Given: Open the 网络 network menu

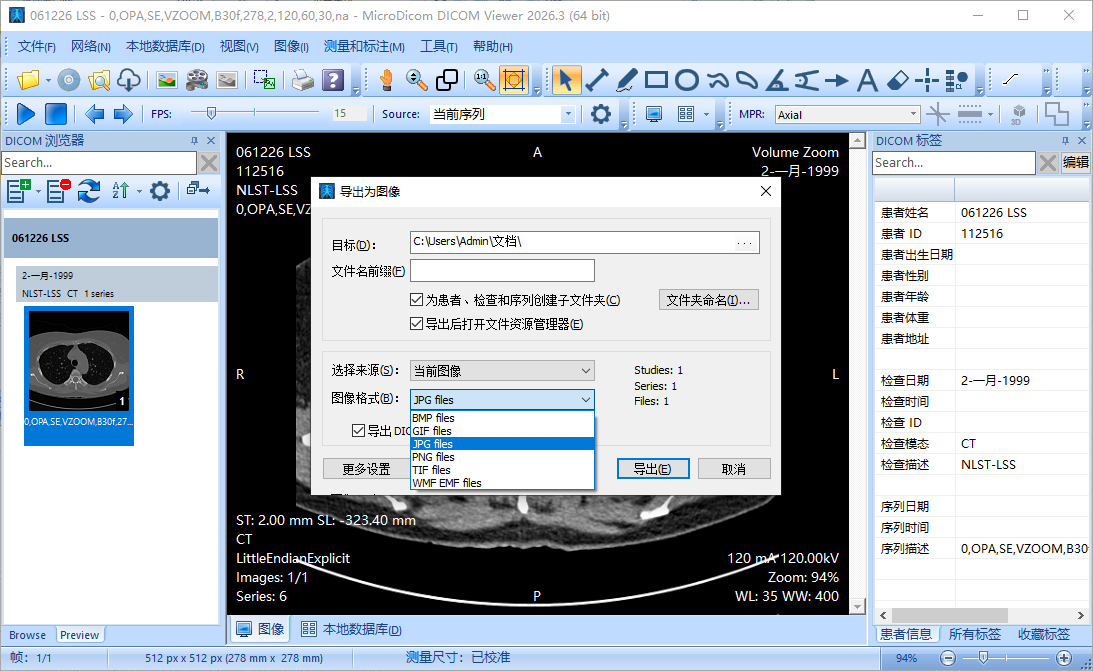Looking at the screenshot, I should pyautogui.click(x=91, y=47).
